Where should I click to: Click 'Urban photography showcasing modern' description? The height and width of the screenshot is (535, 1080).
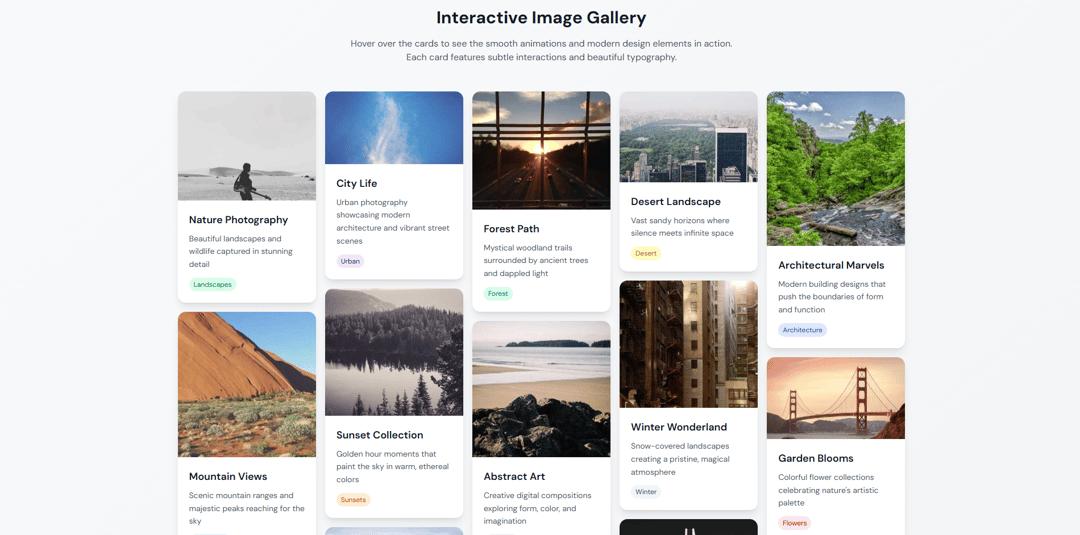tap(393, 222)
